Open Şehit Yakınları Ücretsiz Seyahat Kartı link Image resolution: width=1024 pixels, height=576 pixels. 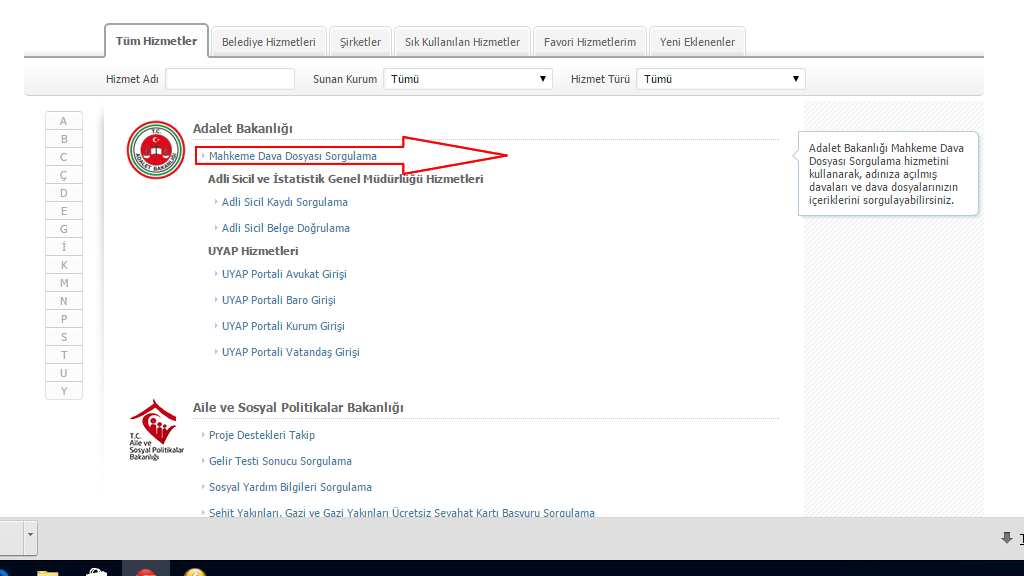click(402, 513)
